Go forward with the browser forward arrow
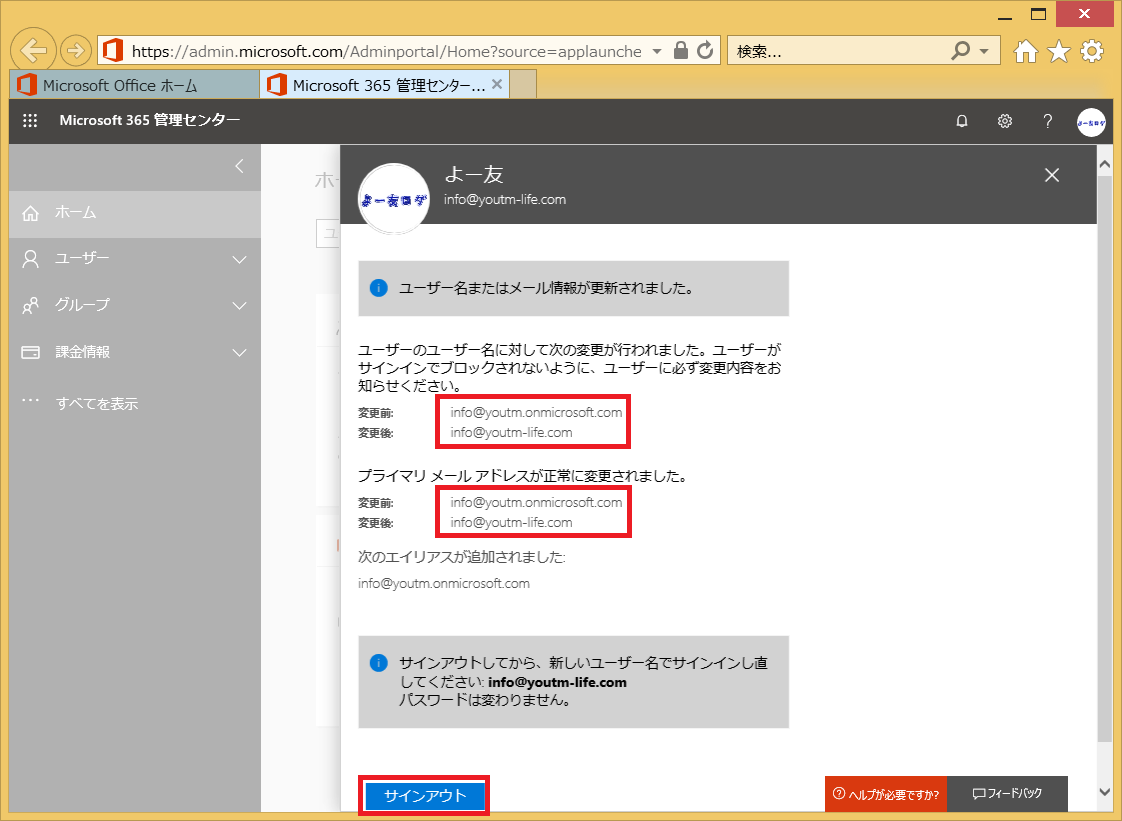 75,50
